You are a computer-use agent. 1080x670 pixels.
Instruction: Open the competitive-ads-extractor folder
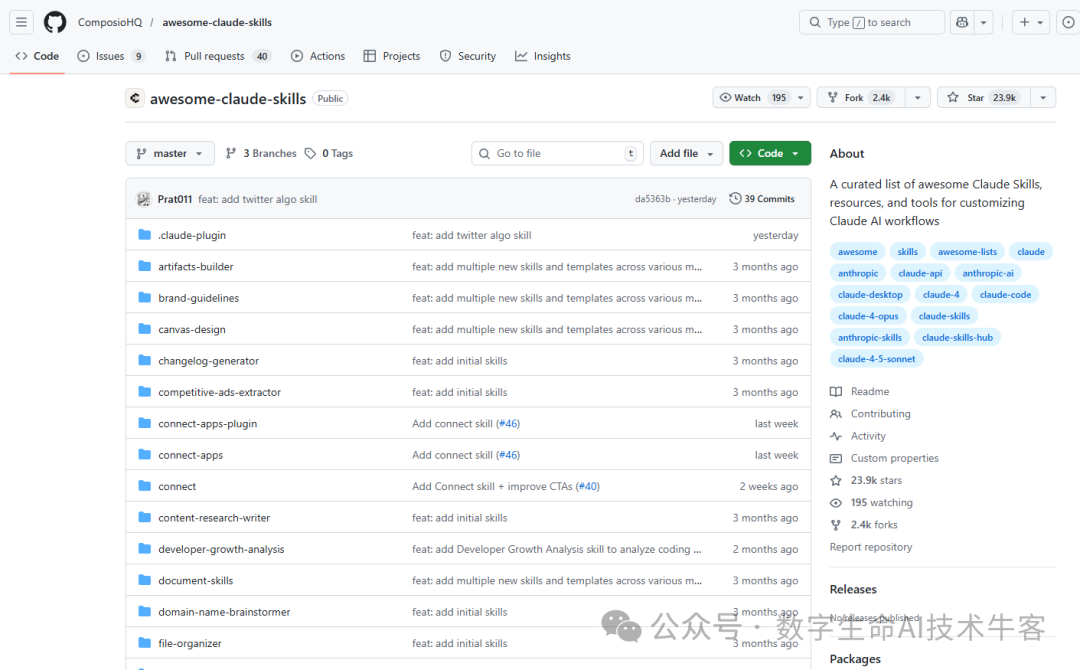click(219, 392)
